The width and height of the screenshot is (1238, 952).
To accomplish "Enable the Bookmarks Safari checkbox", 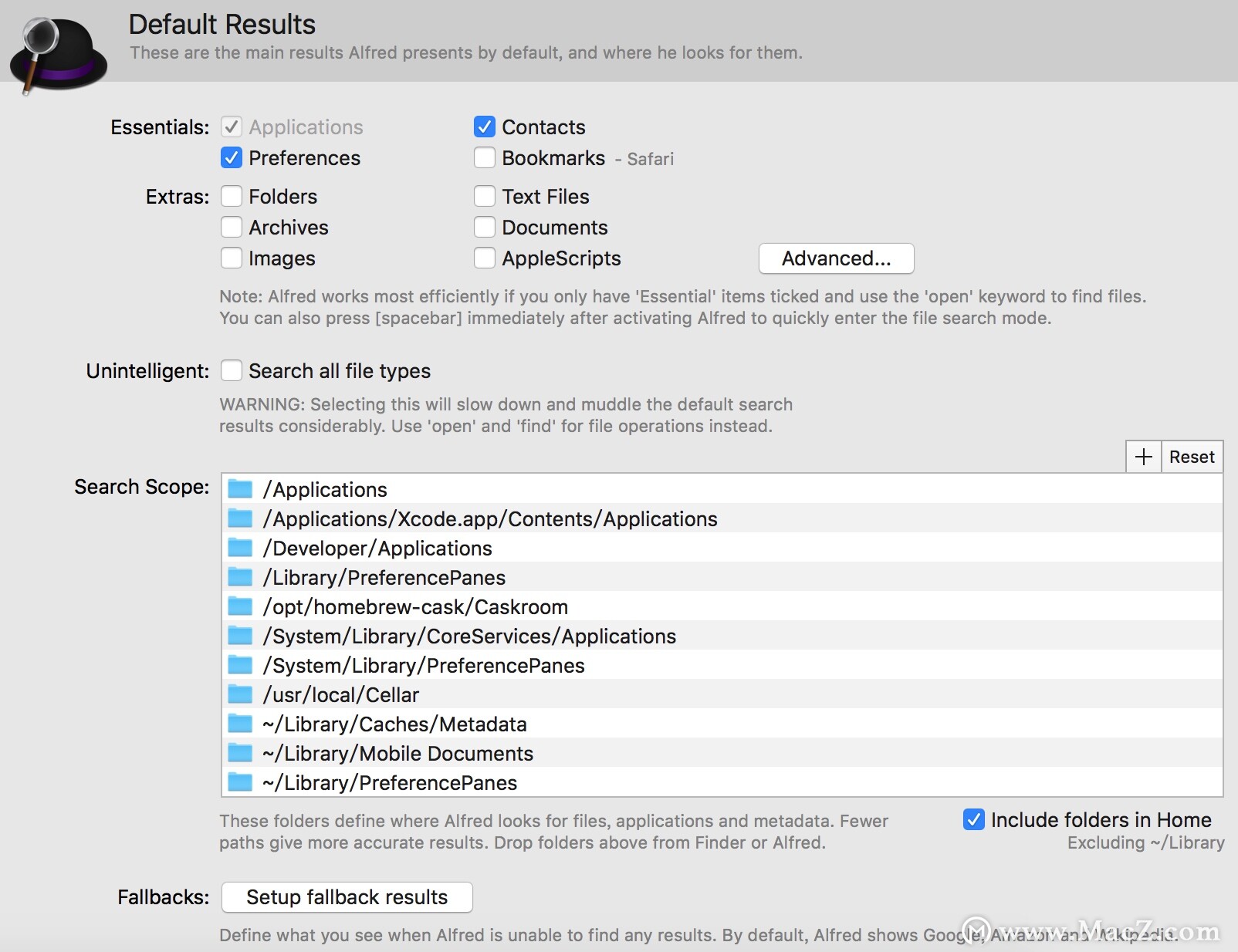I will pyautogui.click(x=485, y=157).
